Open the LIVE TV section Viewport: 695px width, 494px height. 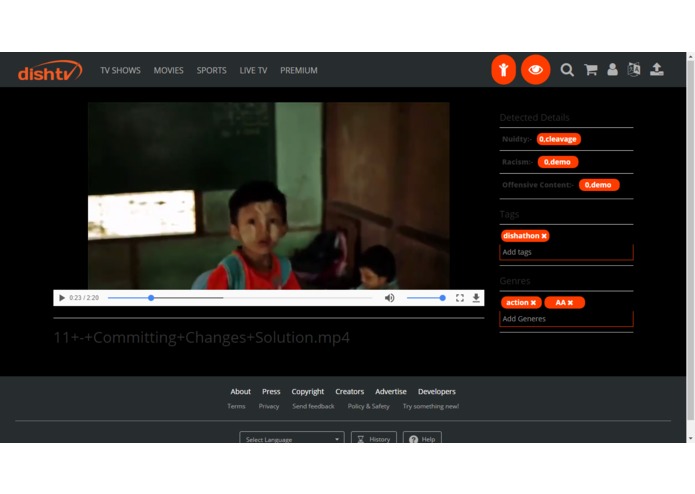pos(253,70)
